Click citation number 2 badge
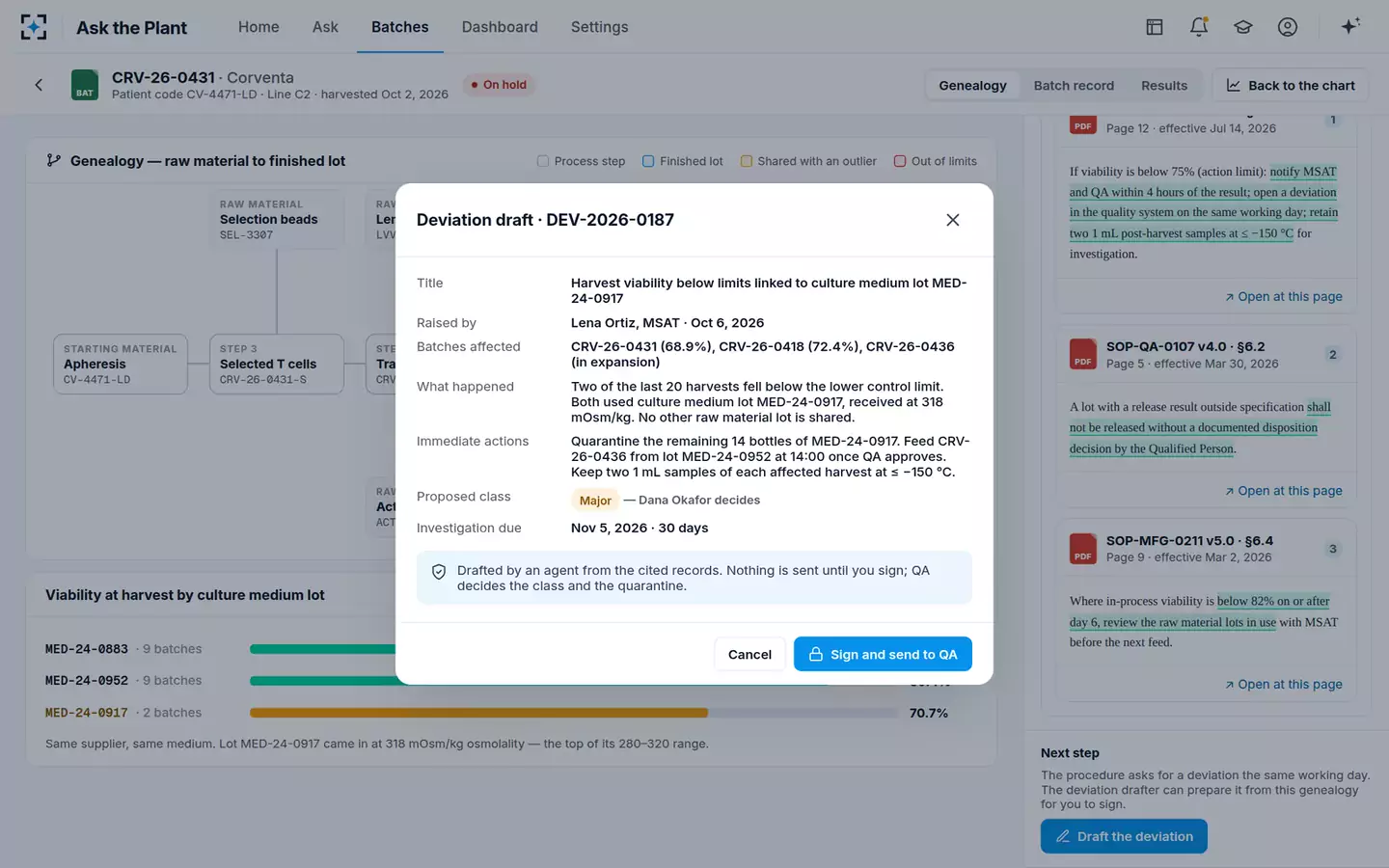The image size is (1389, 868). tap(1333, 355)
